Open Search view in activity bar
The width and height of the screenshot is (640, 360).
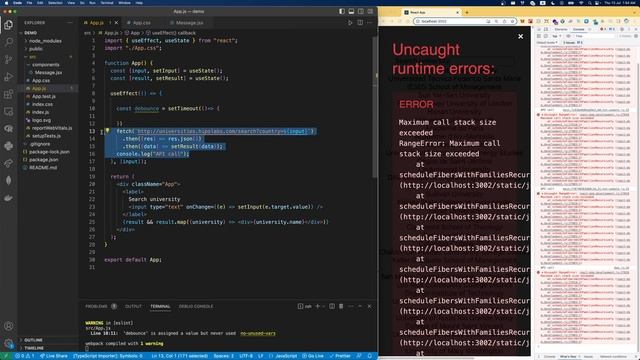coord(9,42)
